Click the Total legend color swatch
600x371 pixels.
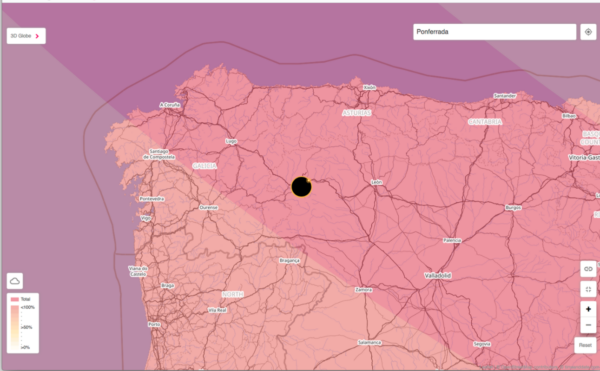click(15, 299)
